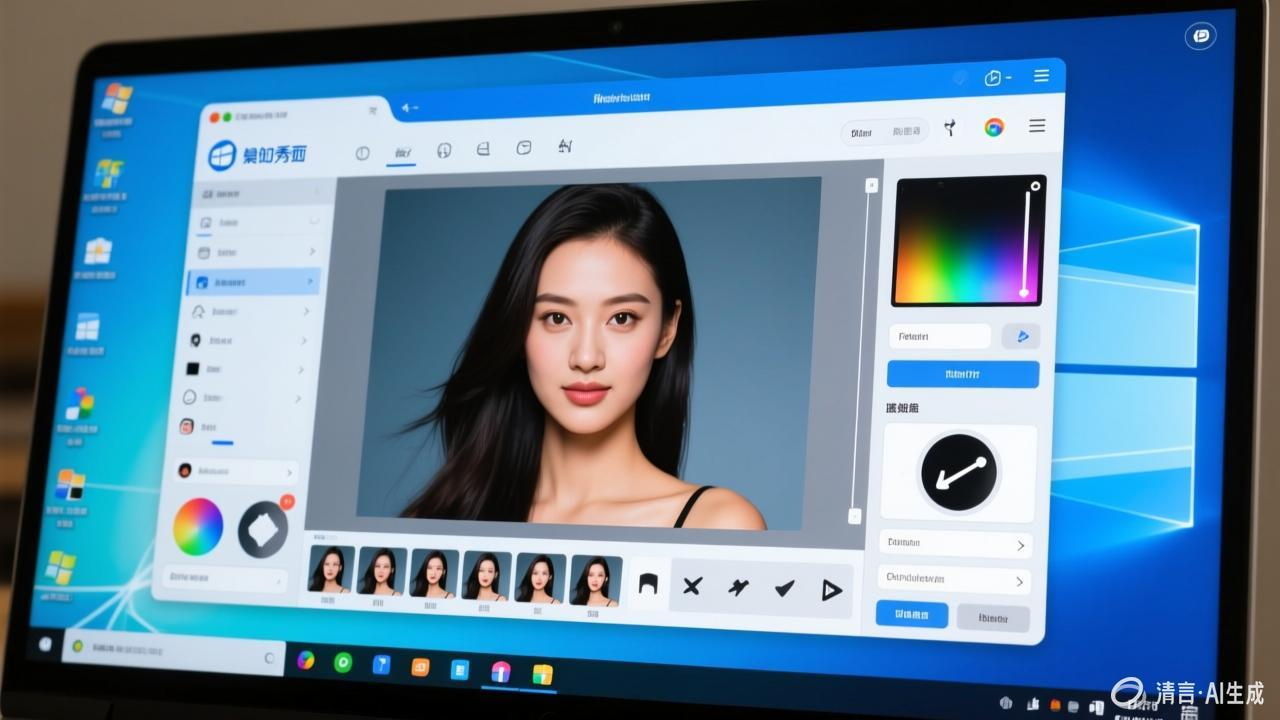Expand the black square-icon sidebar row chevron

[300, 370]
